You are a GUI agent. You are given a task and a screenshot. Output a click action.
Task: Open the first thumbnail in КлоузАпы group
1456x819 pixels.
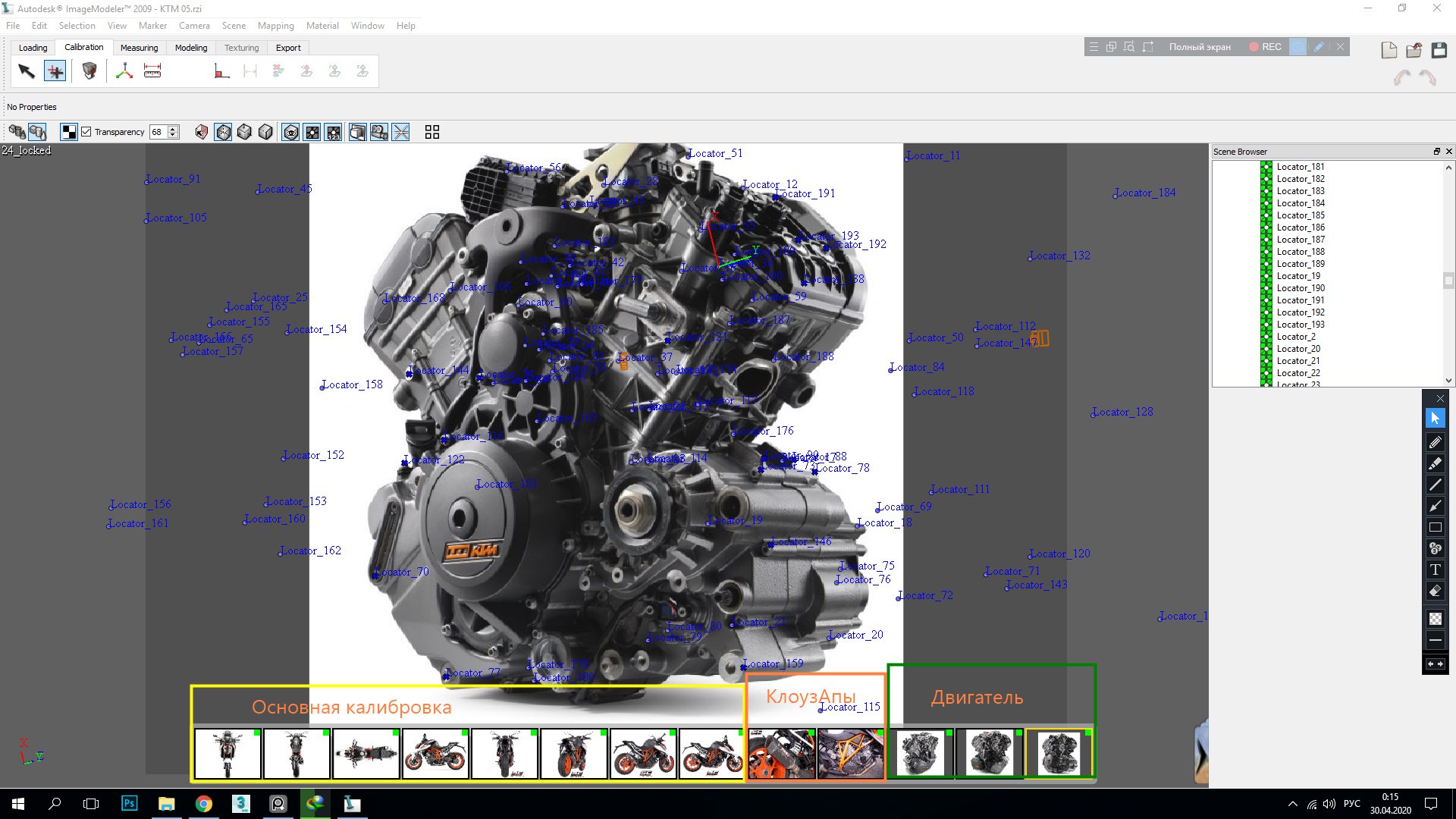[x=782, y=754]
